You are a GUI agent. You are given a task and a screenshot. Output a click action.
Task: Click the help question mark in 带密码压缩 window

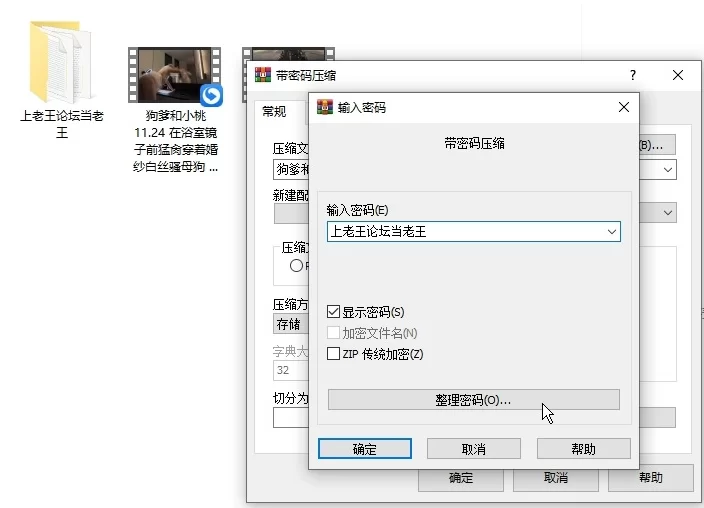[633, 75]
